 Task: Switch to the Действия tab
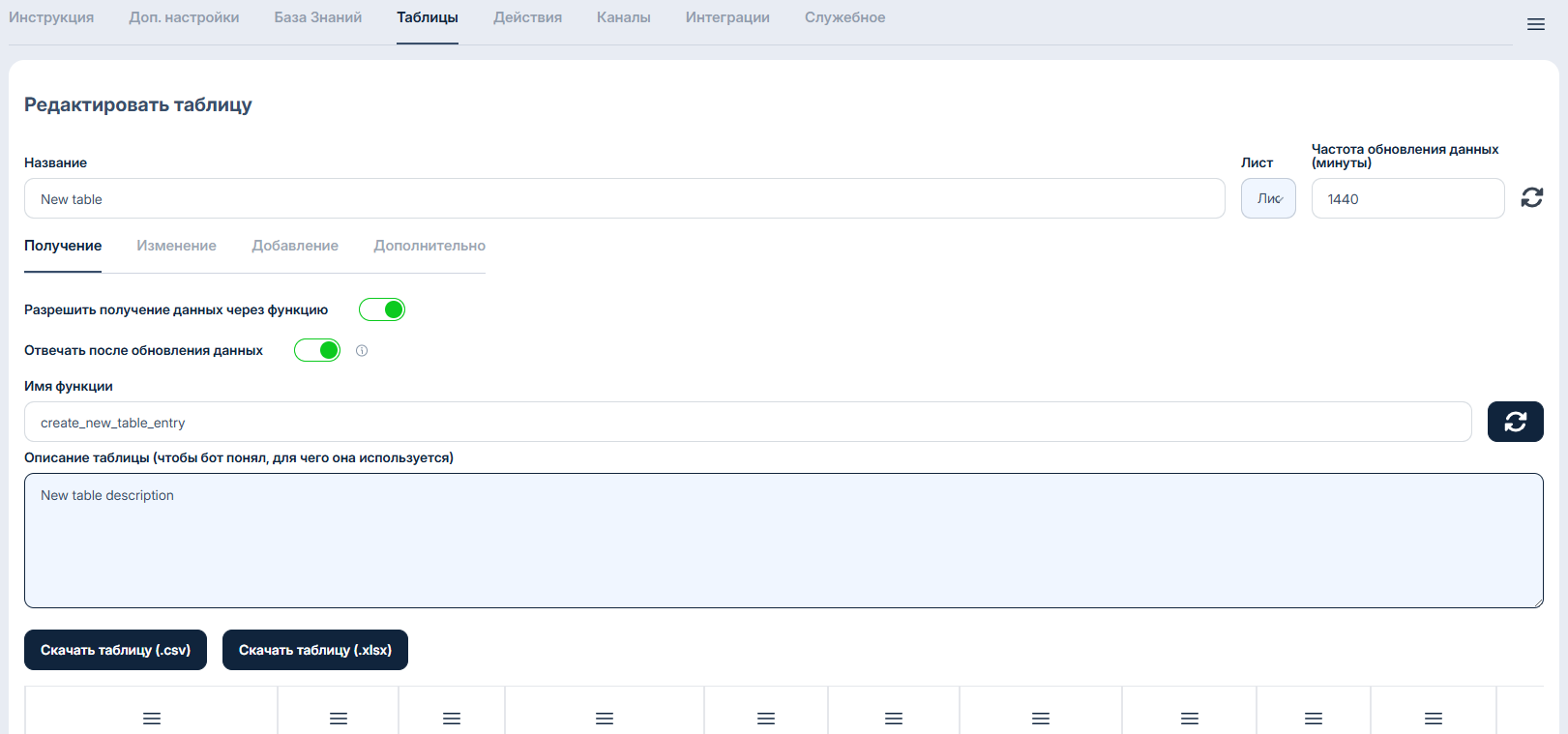pyautogui.click(x=527, y=17)
